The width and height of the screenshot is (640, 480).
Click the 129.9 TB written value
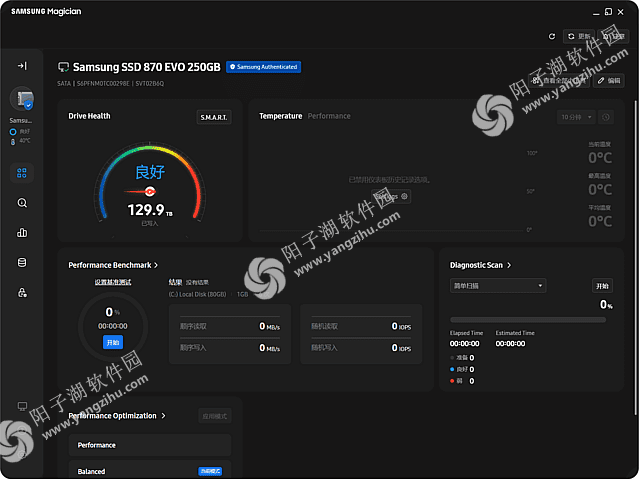[x=150, y=210]
